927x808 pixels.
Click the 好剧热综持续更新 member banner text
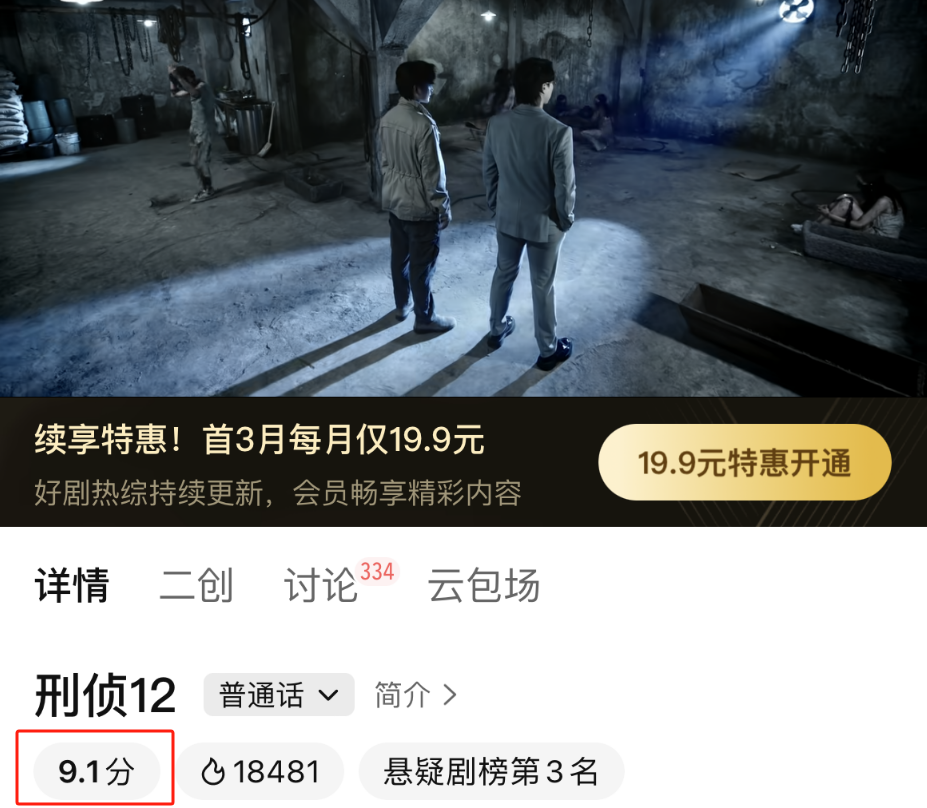pos(278,493)
